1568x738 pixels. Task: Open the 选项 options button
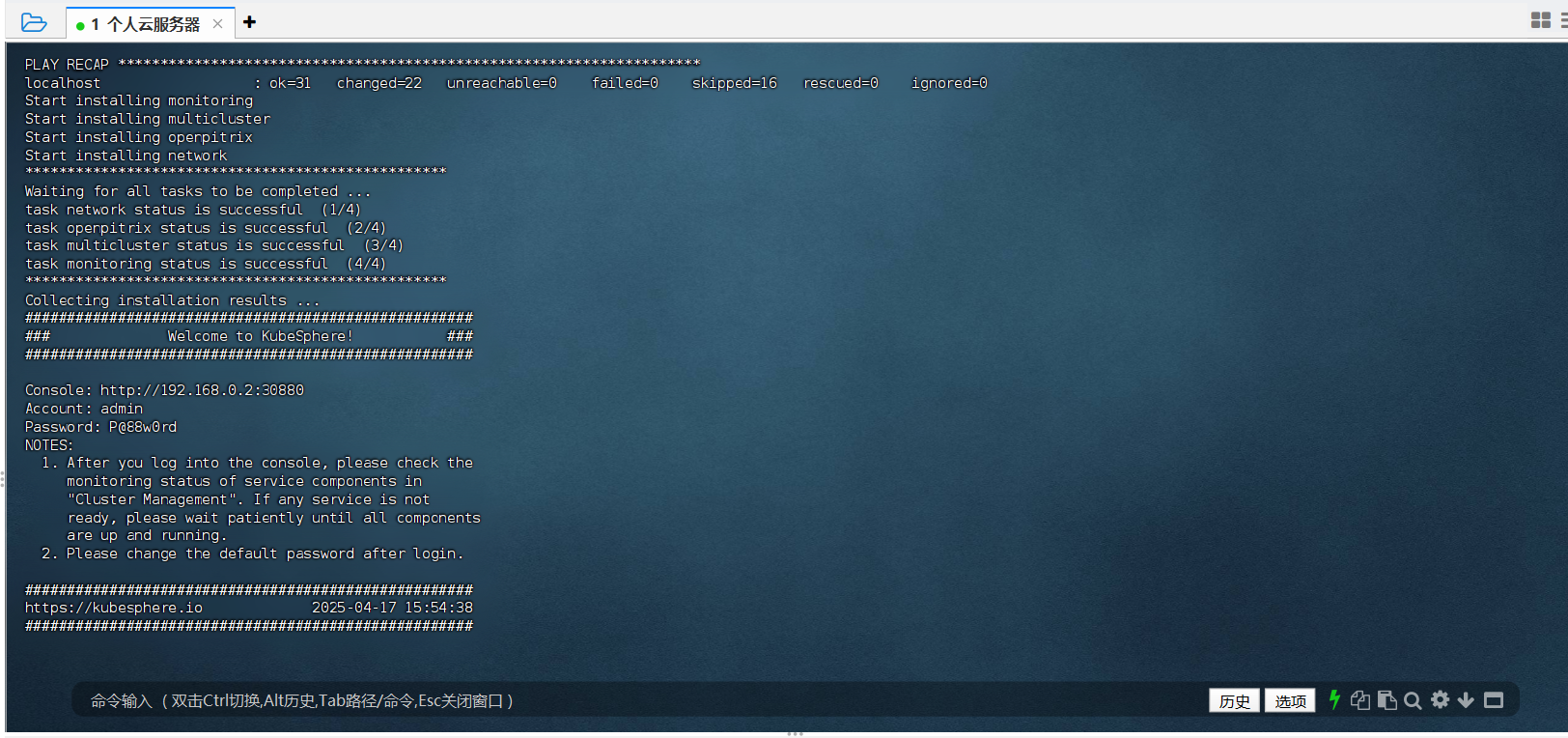[1290, 701]
